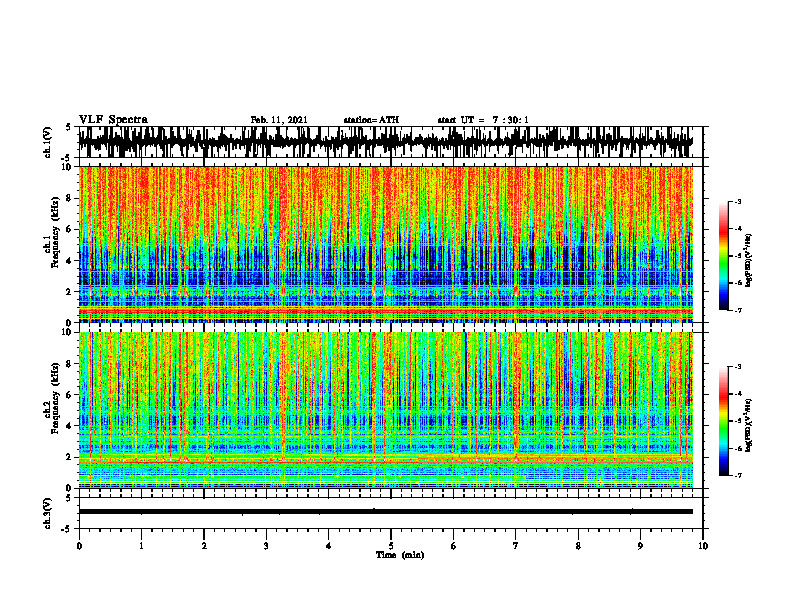Click the ch.1 spectrogram color scale bar
Viewport: 792px width, 612px height.
click(x=723, y=256)
